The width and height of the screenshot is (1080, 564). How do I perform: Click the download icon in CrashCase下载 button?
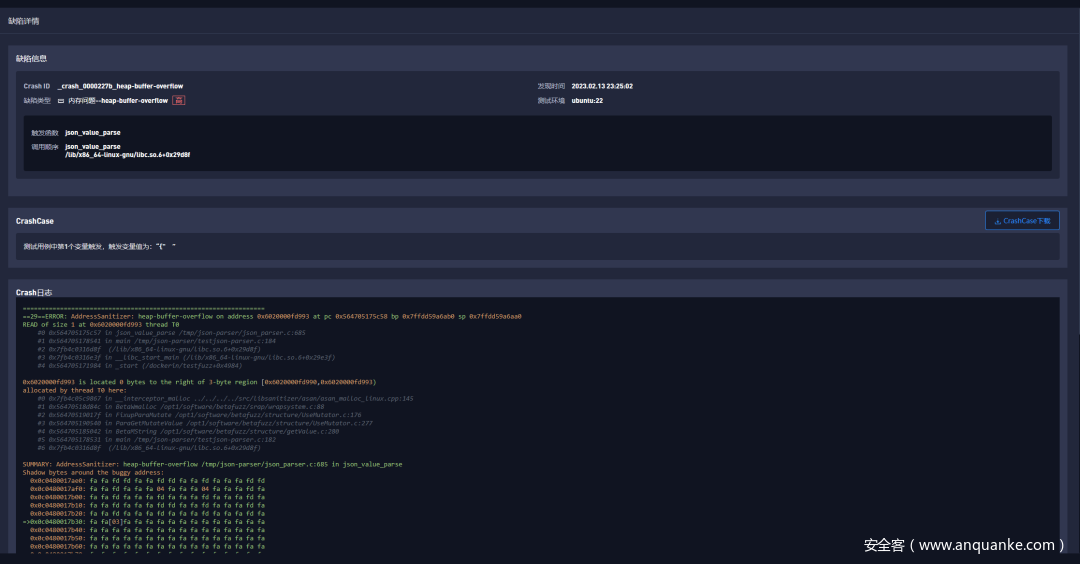click(x=996, y=221)
